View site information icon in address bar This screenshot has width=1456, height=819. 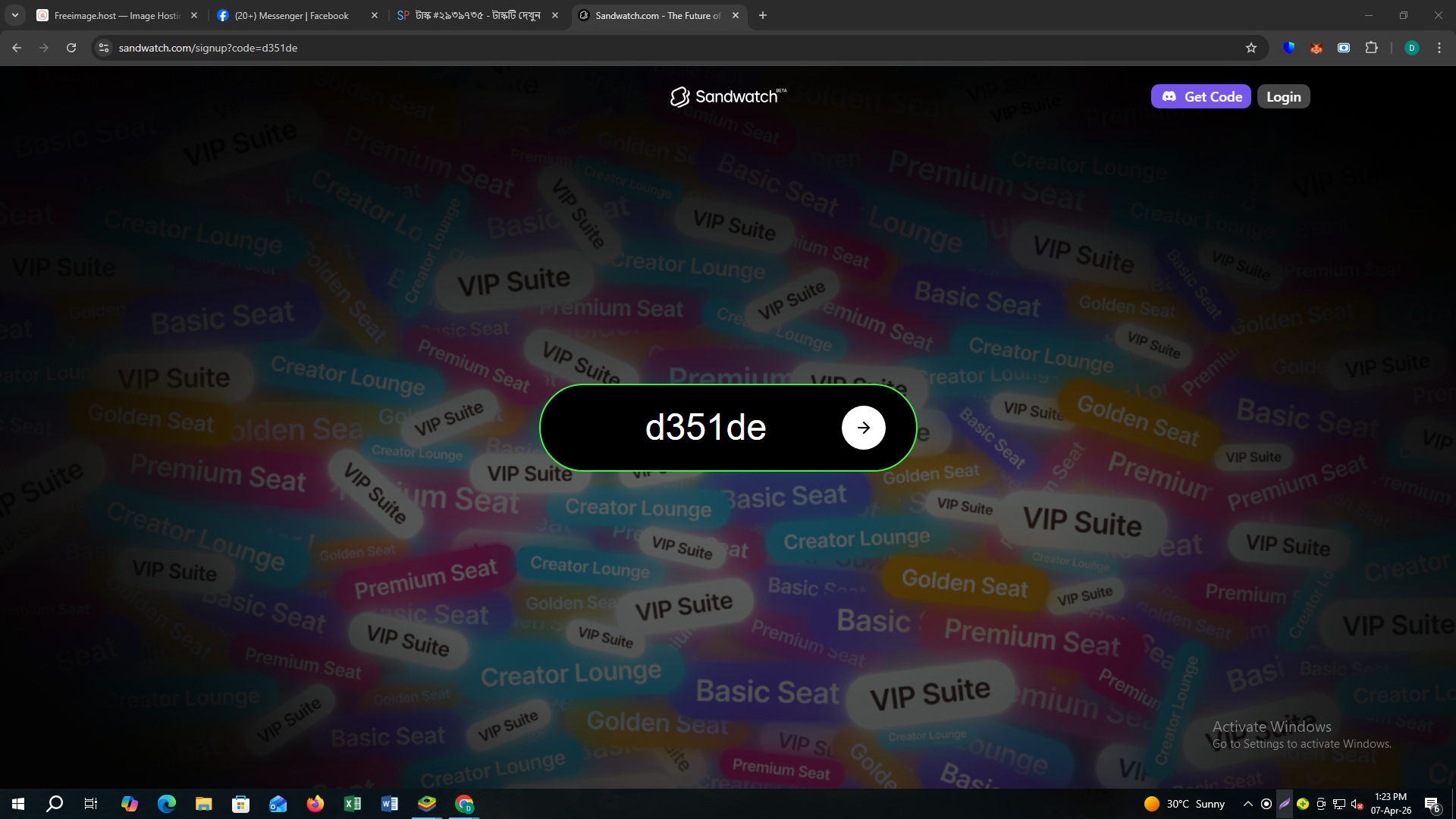[104, 48]
